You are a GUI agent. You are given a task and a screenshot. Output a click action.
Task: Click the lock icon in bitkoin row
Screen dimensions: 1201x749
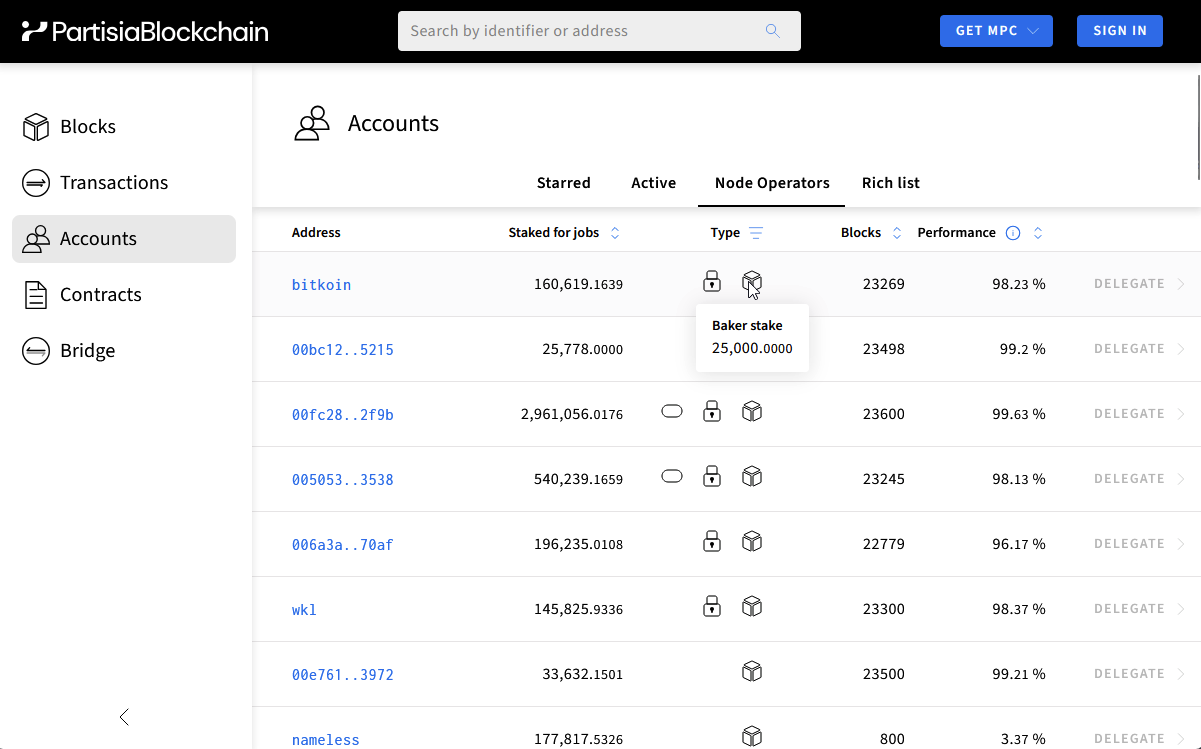[711, 281]
